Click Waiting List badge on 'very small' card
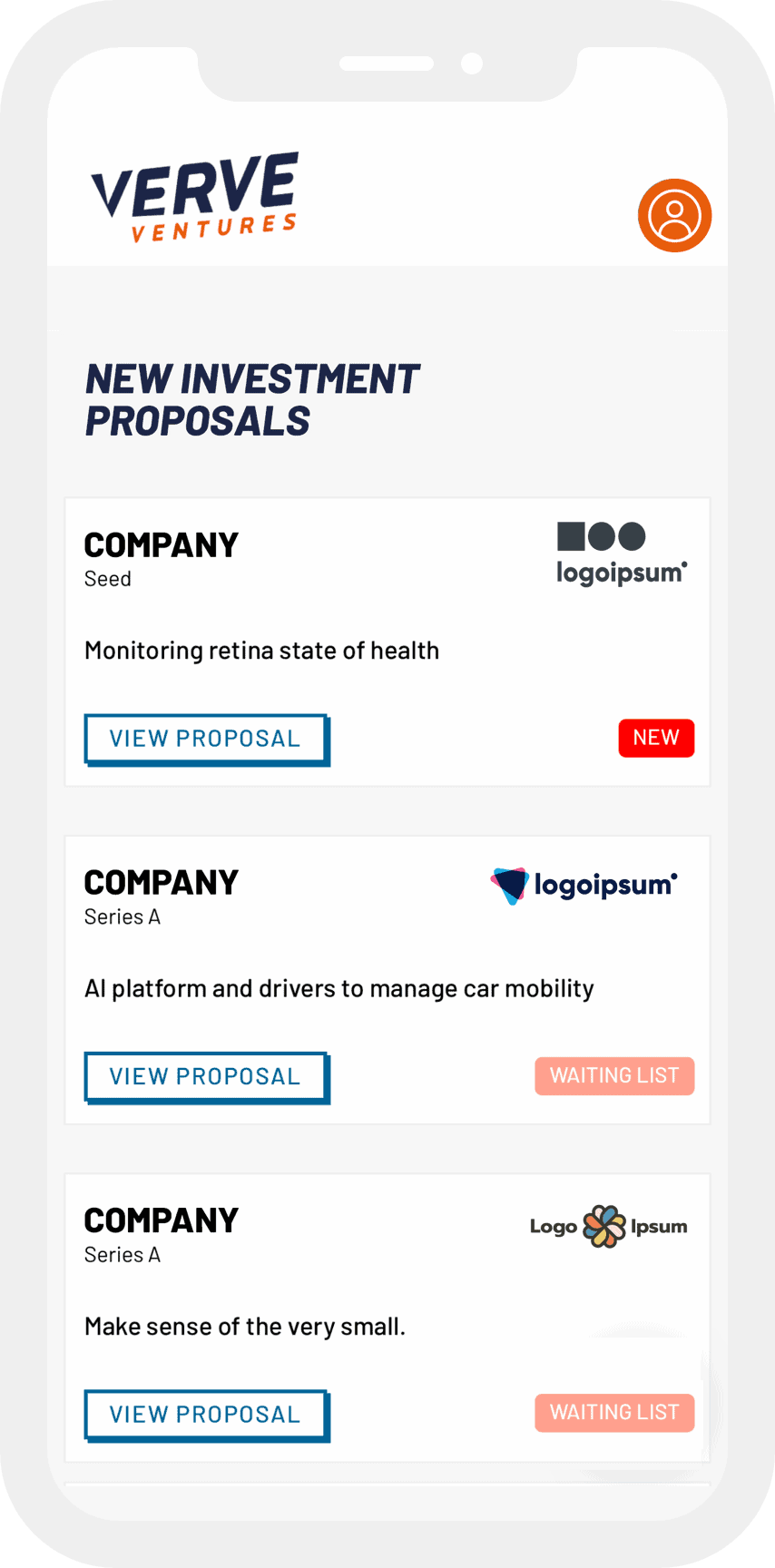The width and height of the screenshot is (775, 1568). [x=614, y=1413]
